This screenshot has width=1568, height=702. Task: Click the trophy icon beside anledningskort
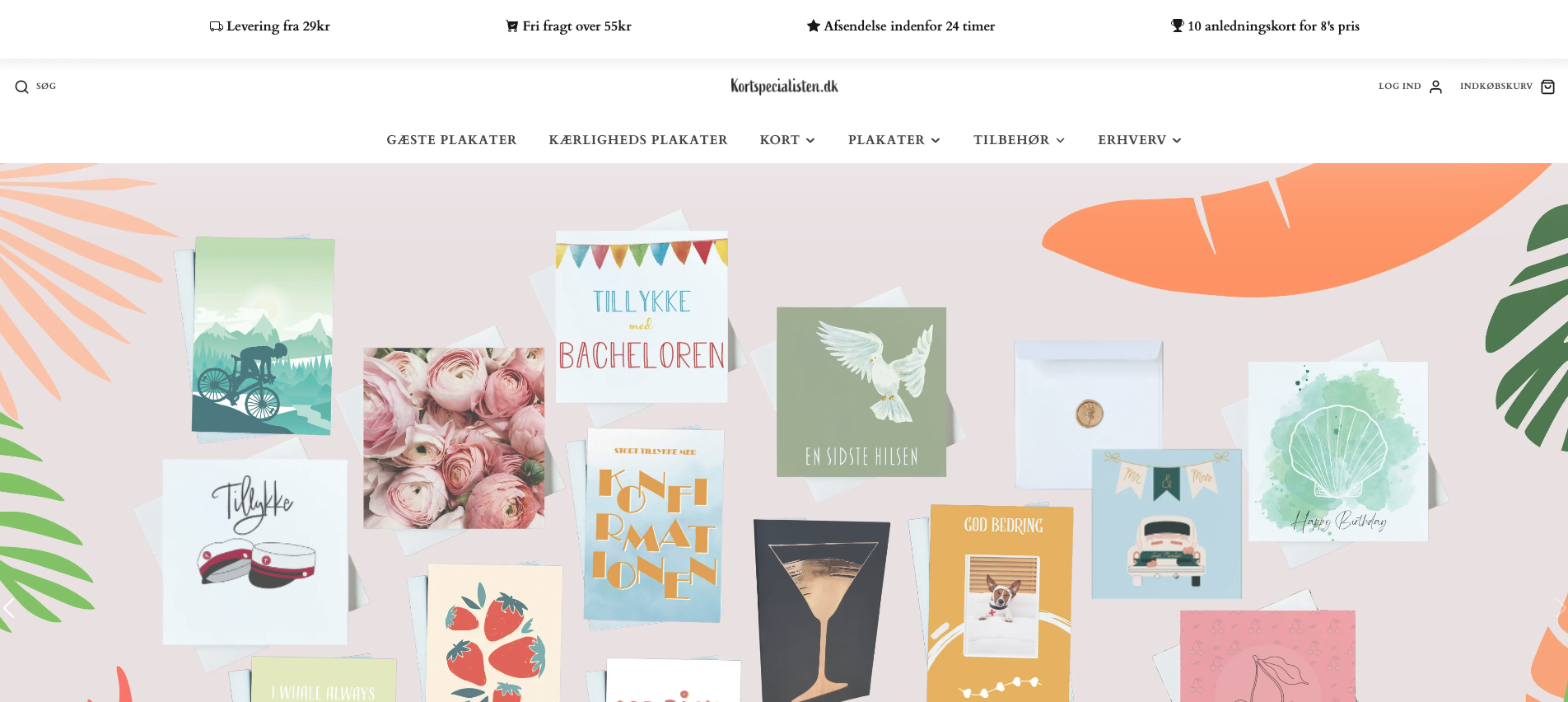click(x=1177, y=26)
